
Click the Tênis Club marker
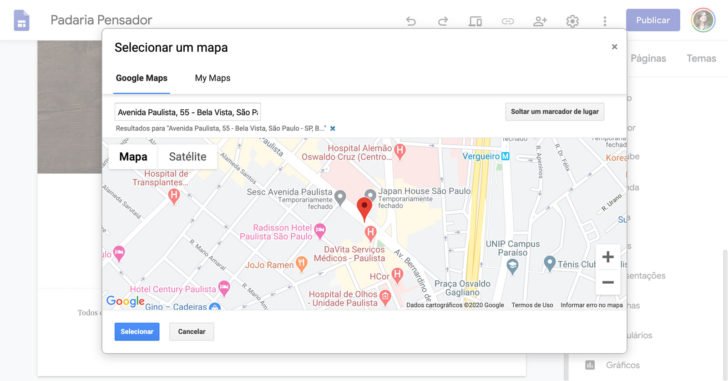tap(550, 263)
